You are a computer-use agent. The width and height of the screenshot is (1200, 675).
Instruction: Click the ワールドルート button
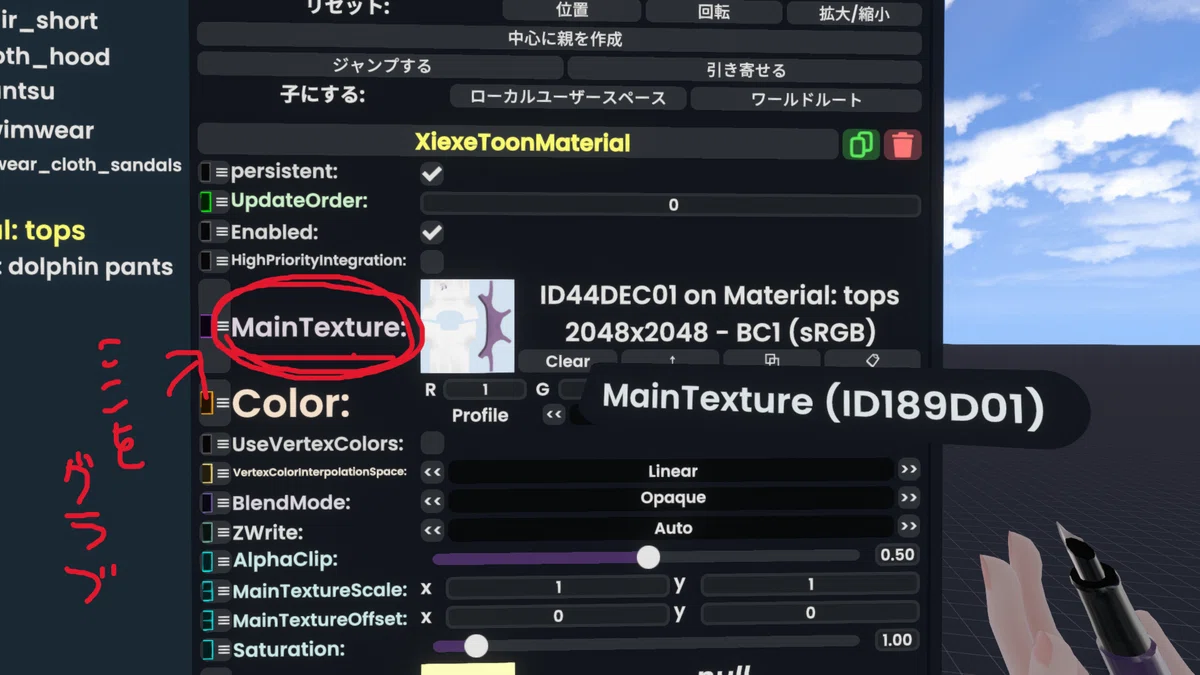tap(806, 100)
